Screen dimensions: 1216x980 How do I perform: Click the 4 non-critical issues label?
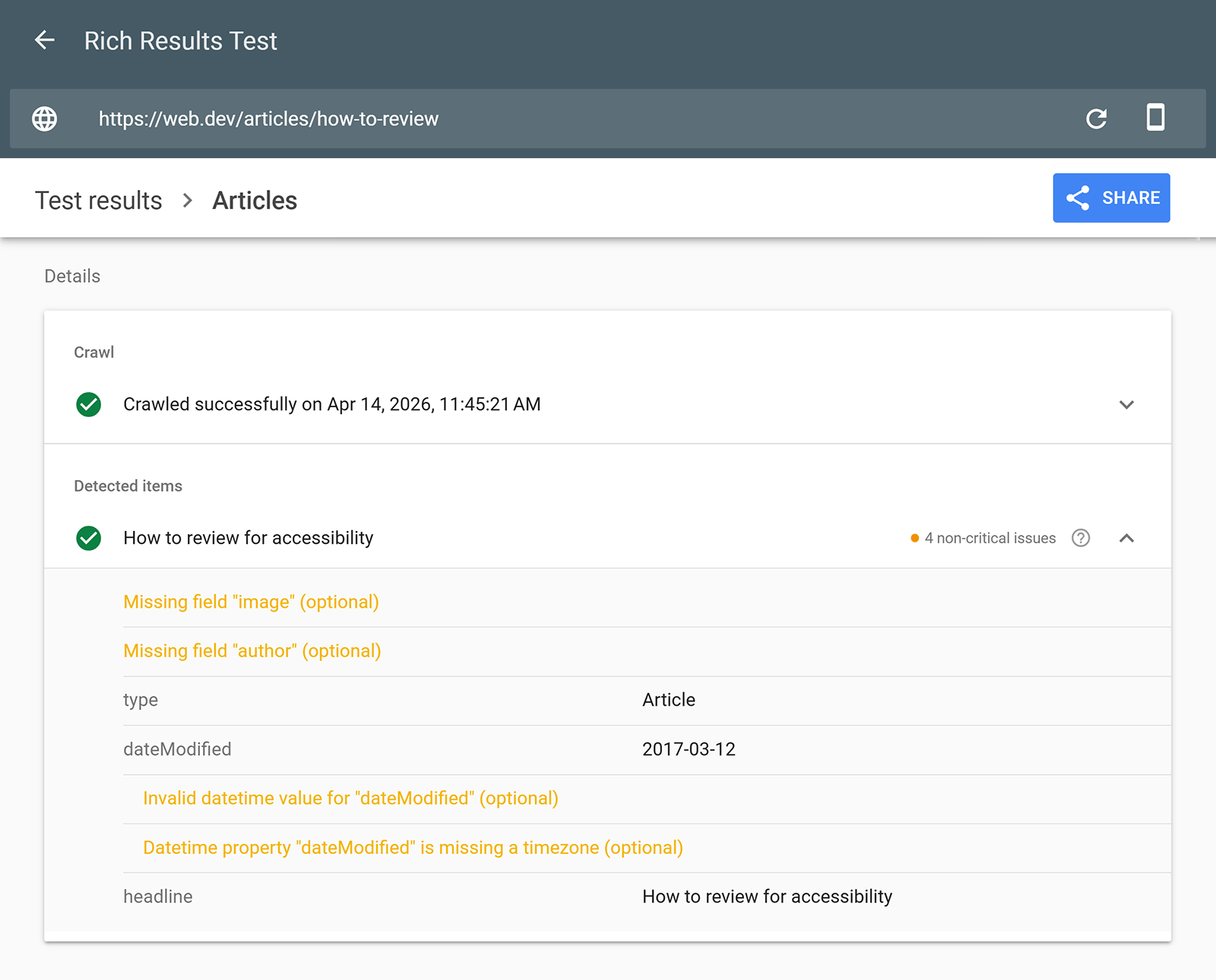tap(990, 538)
